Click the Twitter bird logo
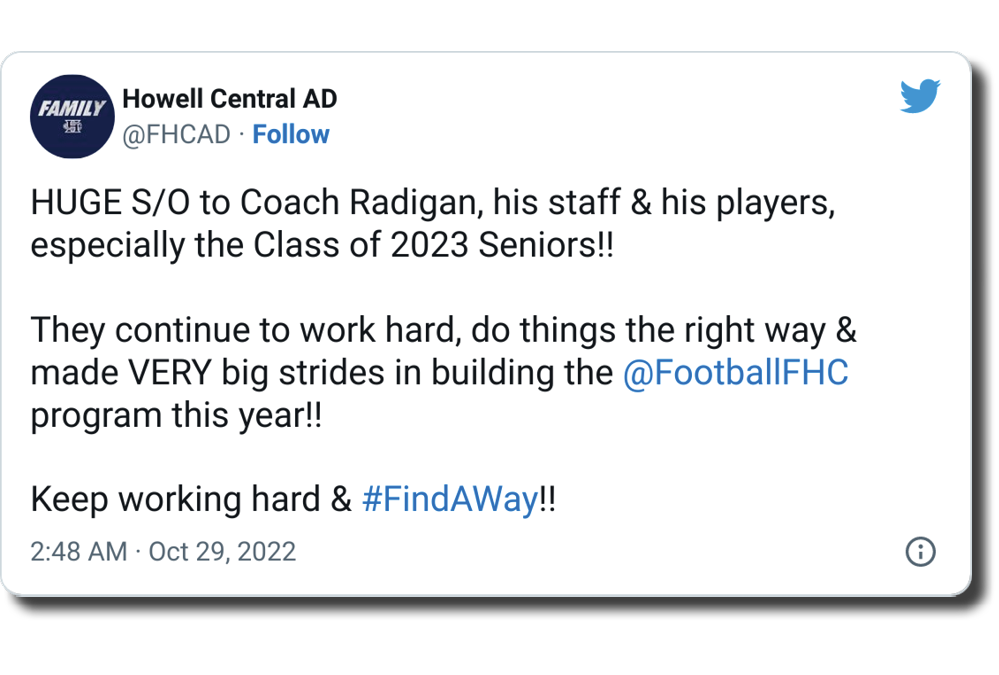 920,97
